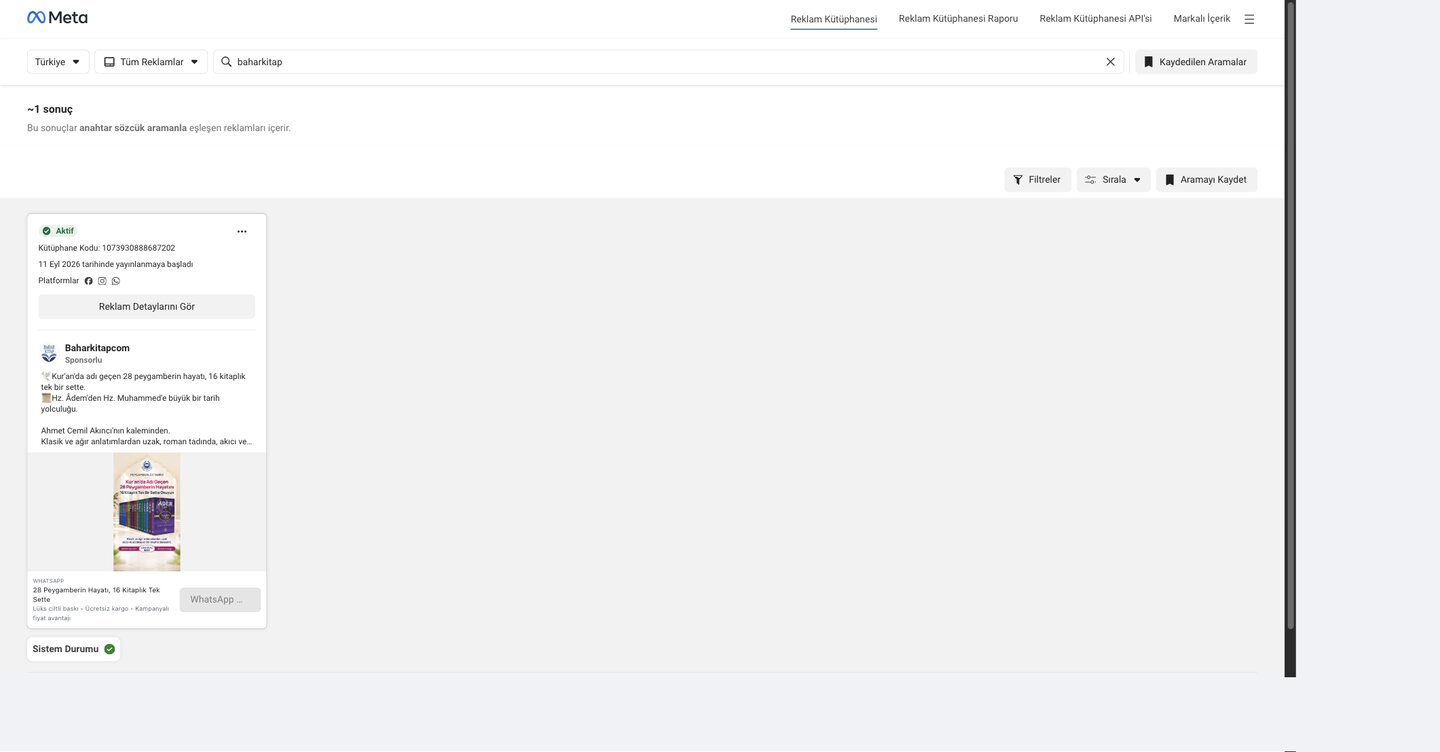Click the 'Lüks ciltli baskı' description text
The height and width of the screenshot is (752, 1440).
[56, 608]
